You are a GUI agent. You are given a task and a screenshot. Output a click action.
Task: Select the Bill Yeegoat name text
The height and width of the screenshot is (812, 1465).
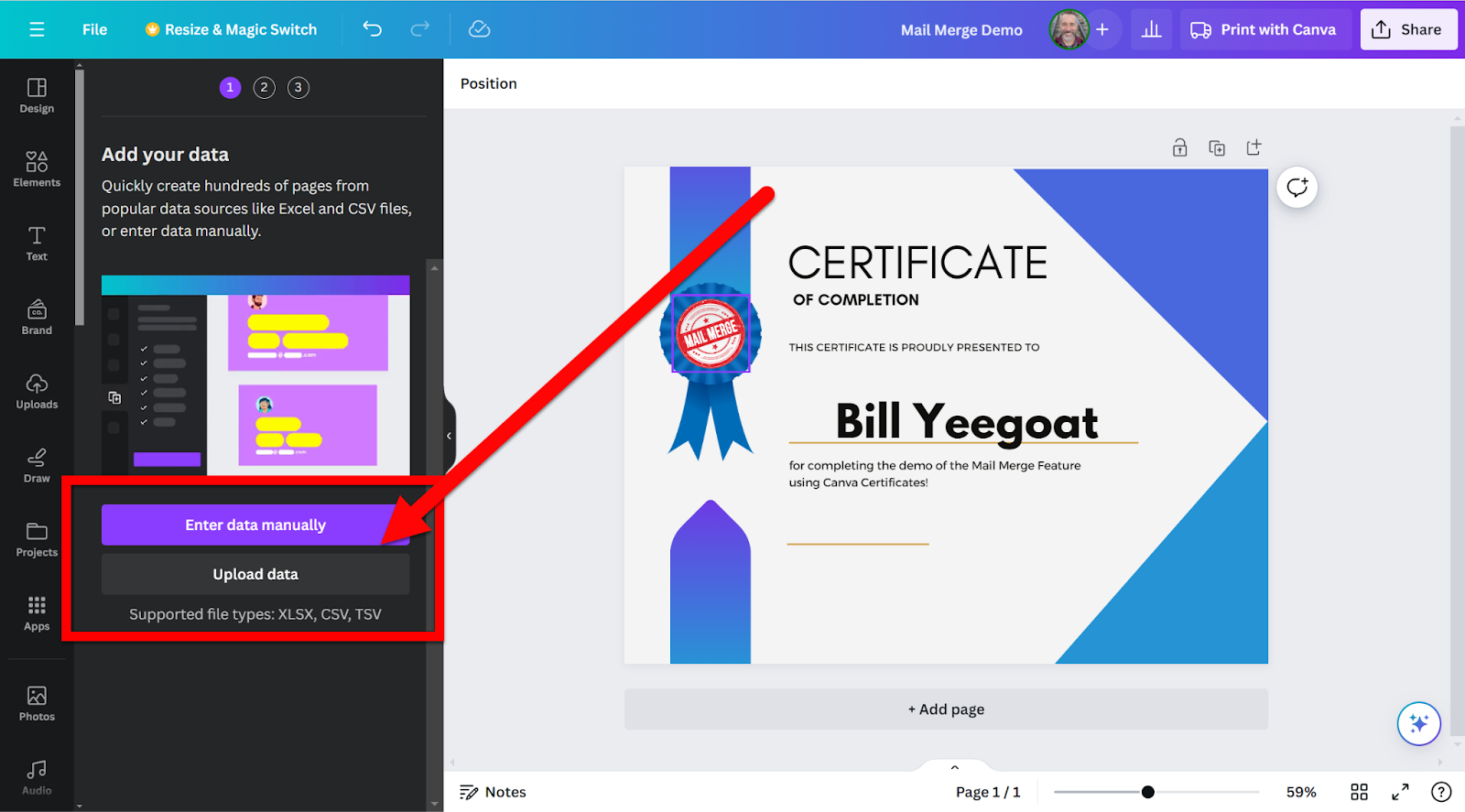(x=967, y=422)
